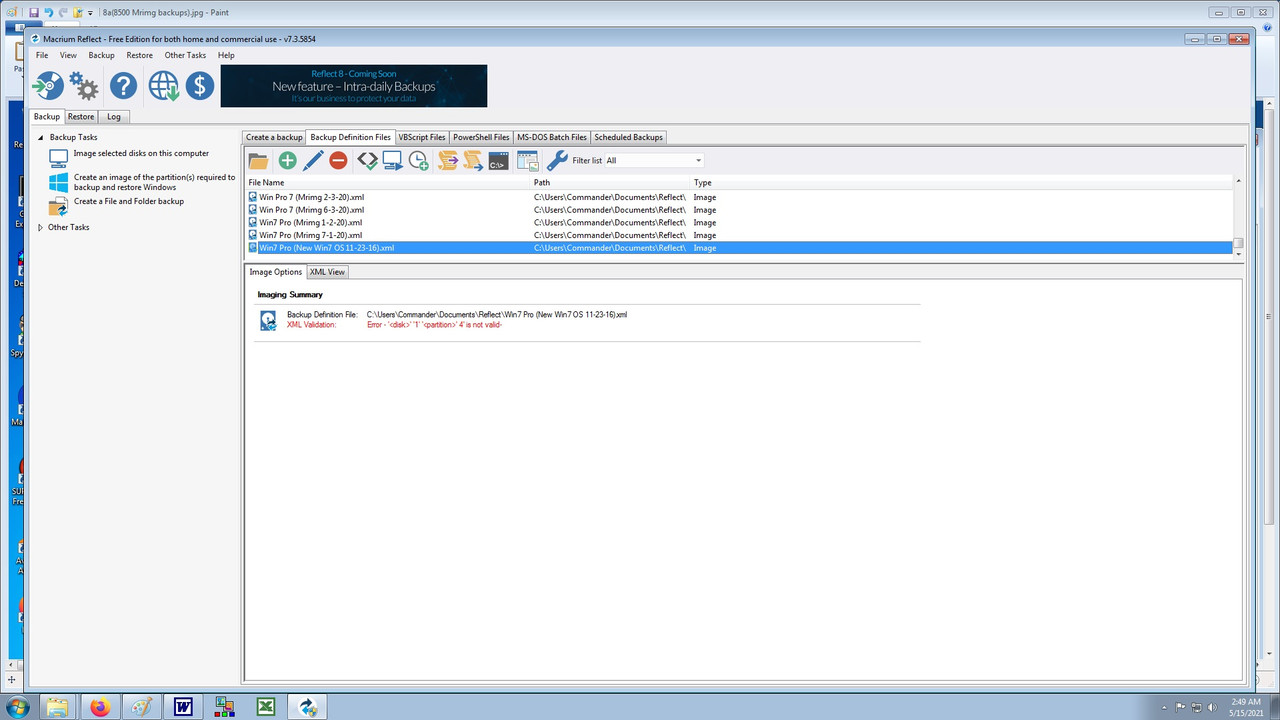Click Create a File and Folder backup
This screenshot has height=720, width=1280.
point(129,201)
